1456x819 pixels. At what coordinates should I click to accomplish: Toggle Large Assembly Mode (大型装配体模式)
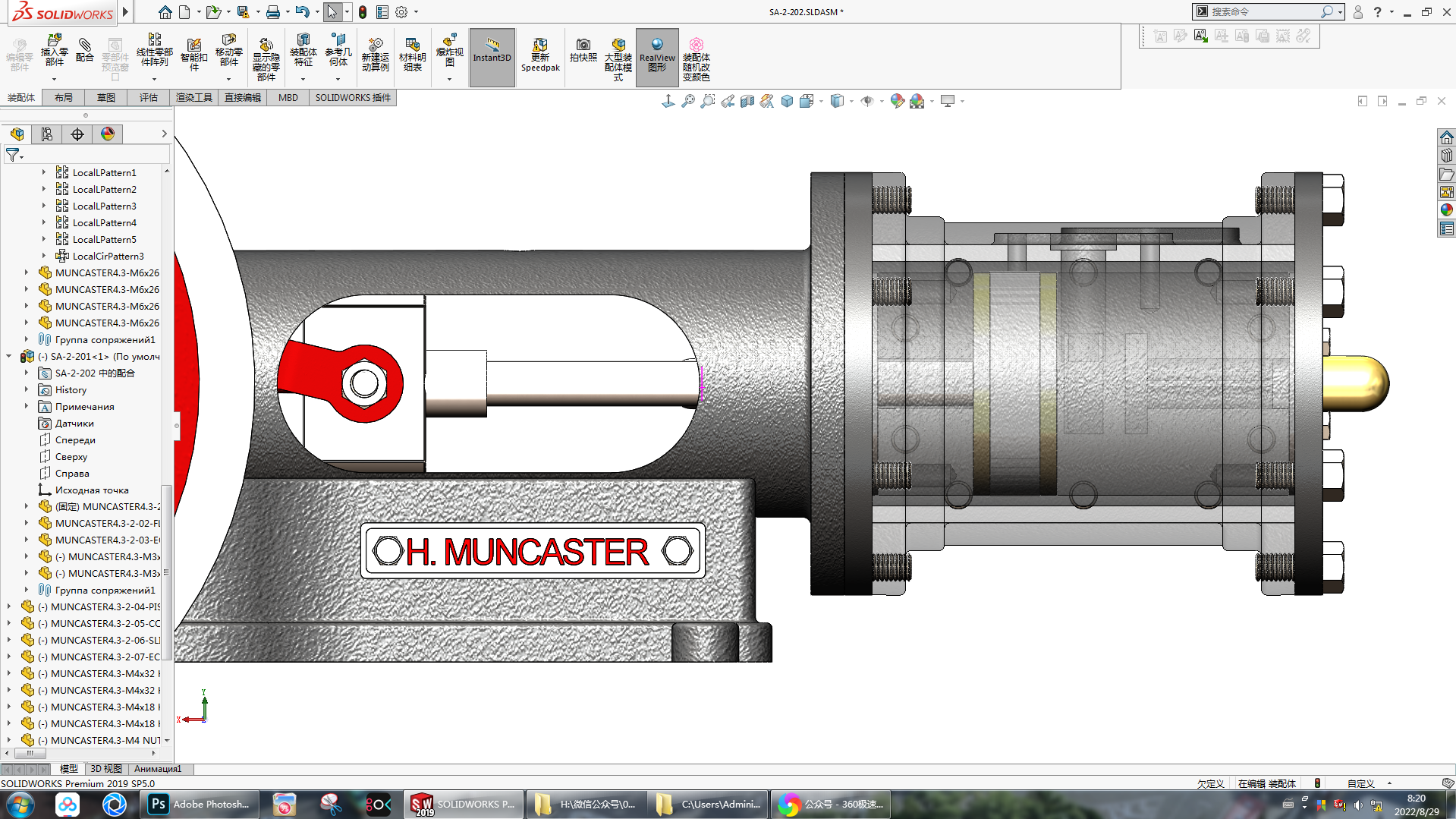618,59
